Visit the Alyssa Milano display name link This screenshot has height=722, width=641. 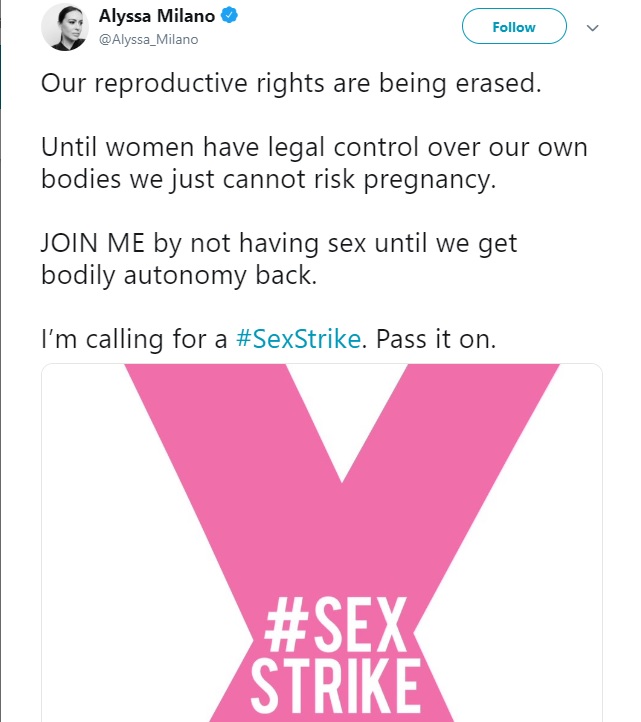157,16
